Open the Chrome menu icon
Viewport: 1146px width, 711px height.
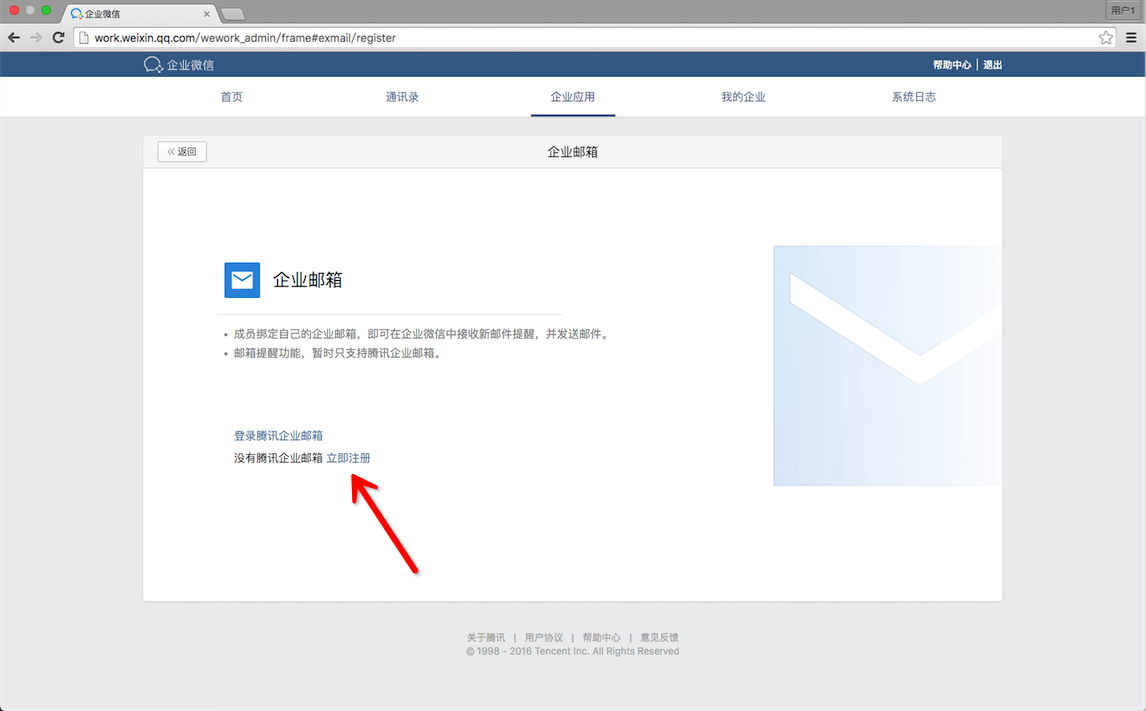(x=1132, y=38)
